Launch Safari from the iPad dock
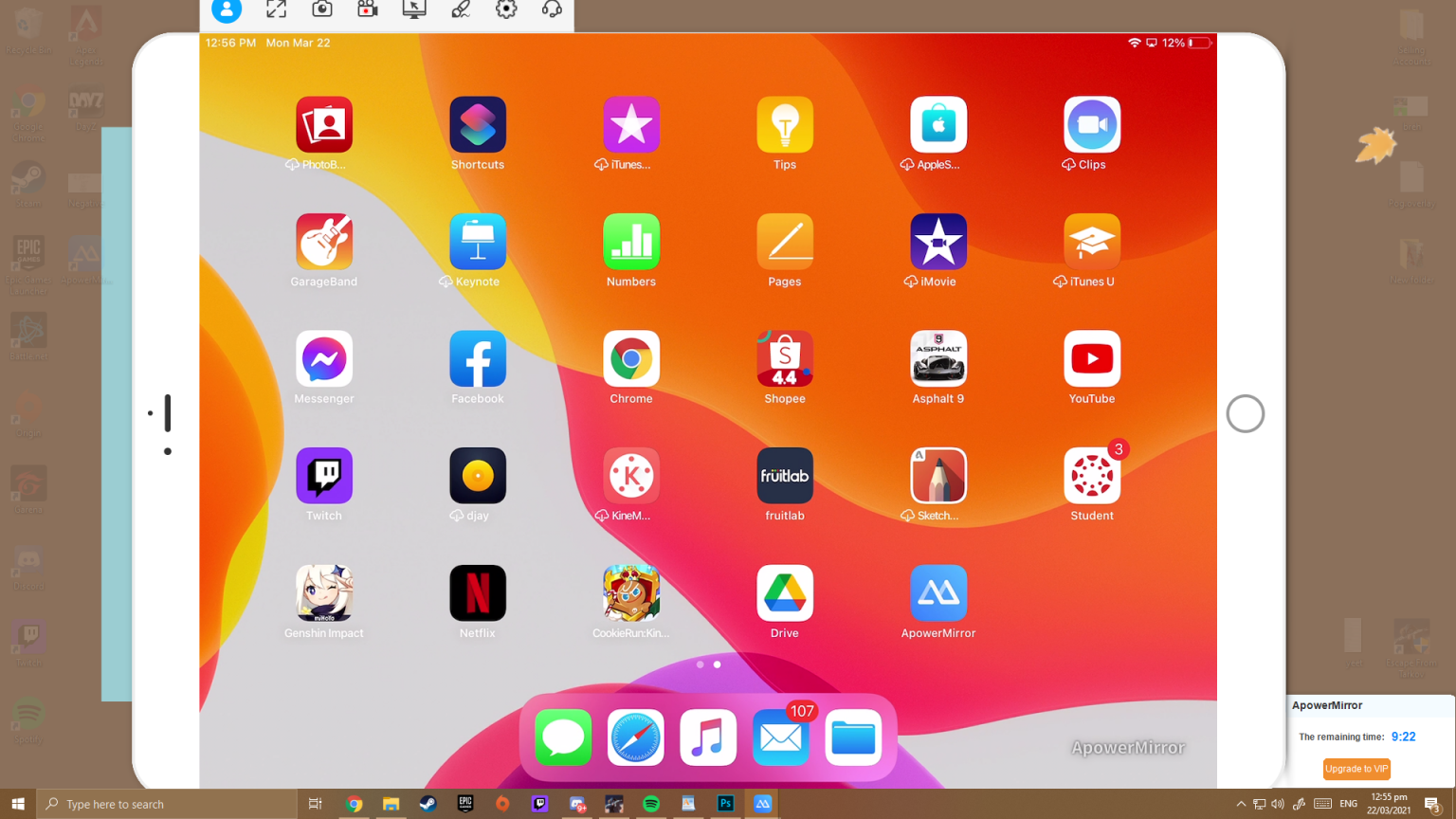This screenshot has height=819, width=1456. pos(635,737)
